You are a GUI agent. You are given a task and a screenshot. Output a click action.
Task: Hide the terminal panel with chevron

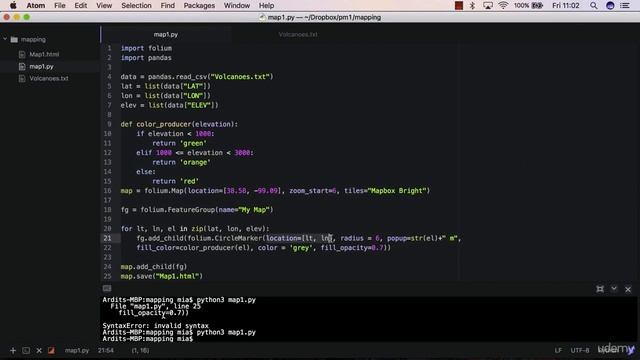(x=614, y=289)
